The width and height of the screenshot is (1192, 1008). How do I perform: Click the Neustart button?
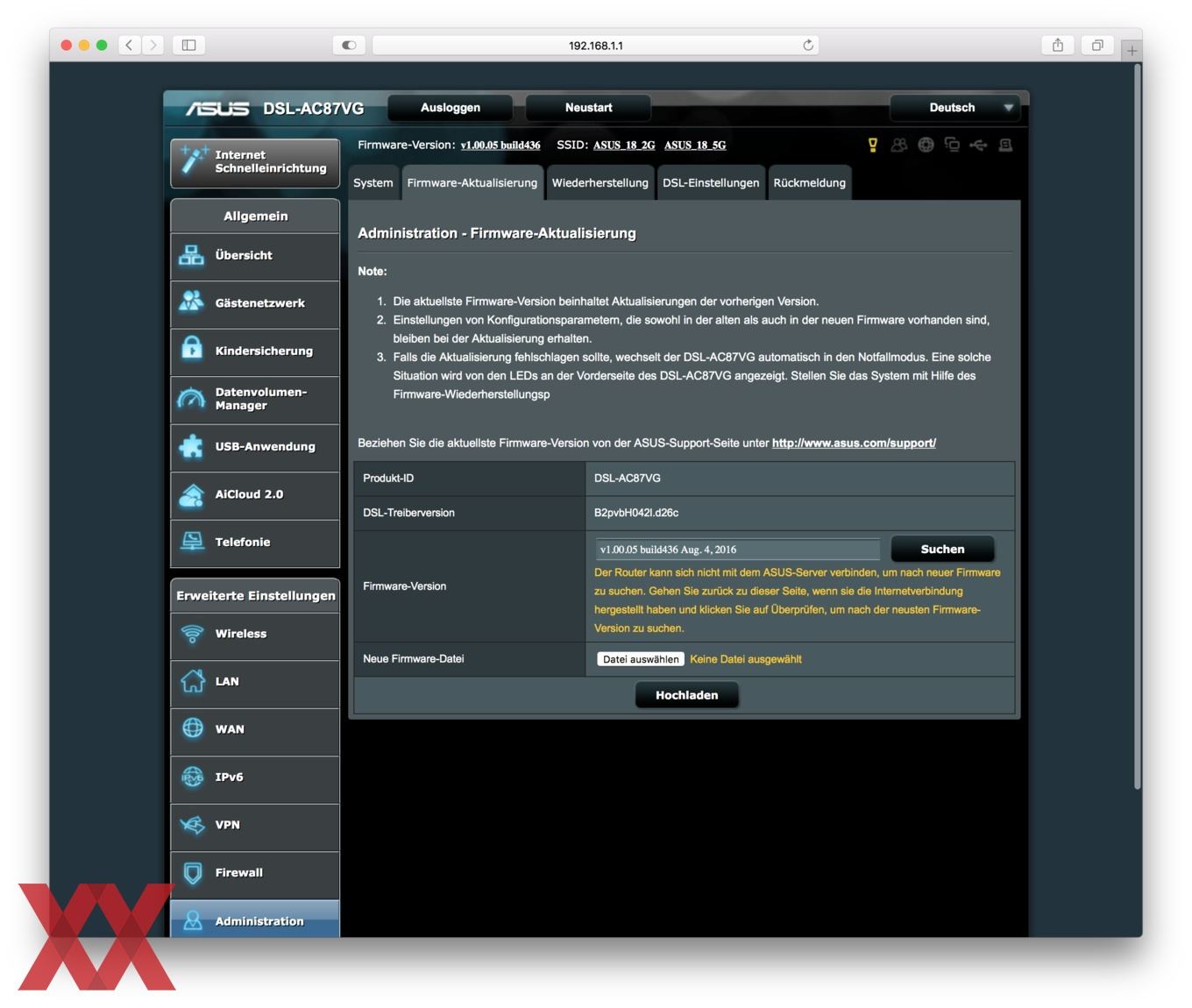coord(589,108)
